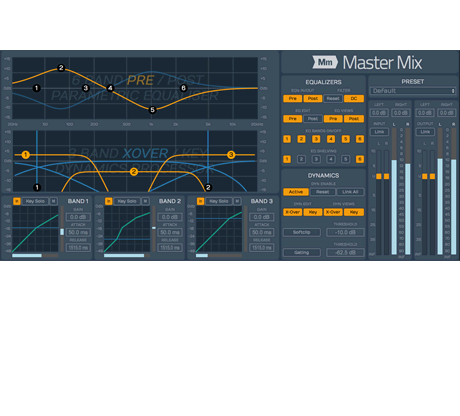Click the output right 0.0 dB field
Screen dimensions: 460x416
[x=447, y=113]
